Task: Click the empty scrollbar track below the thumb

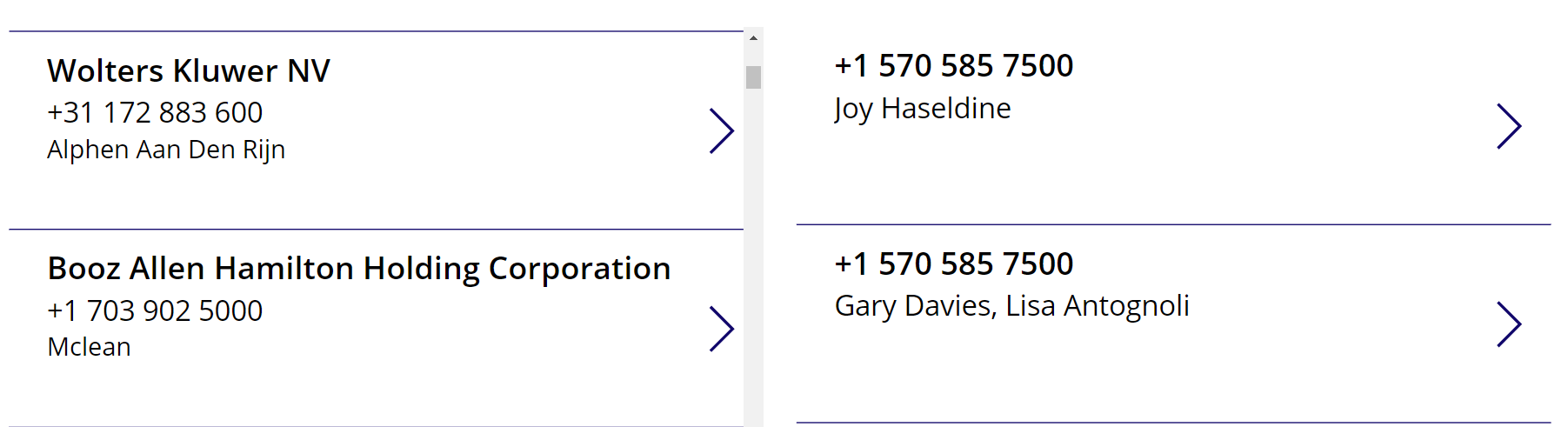Action: click(x=753, y=261)
